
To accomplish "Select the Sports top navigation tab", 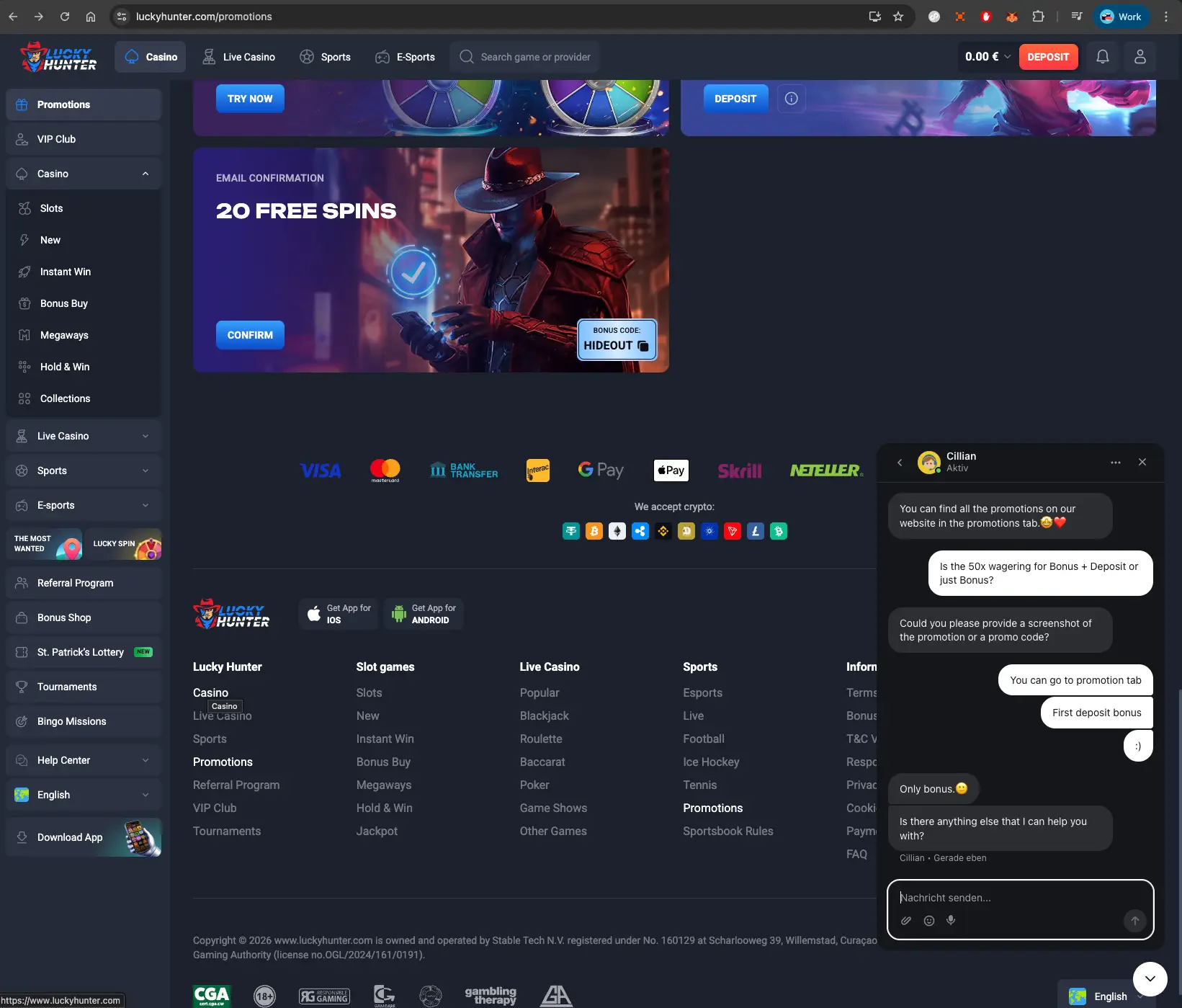I will 325,57.
